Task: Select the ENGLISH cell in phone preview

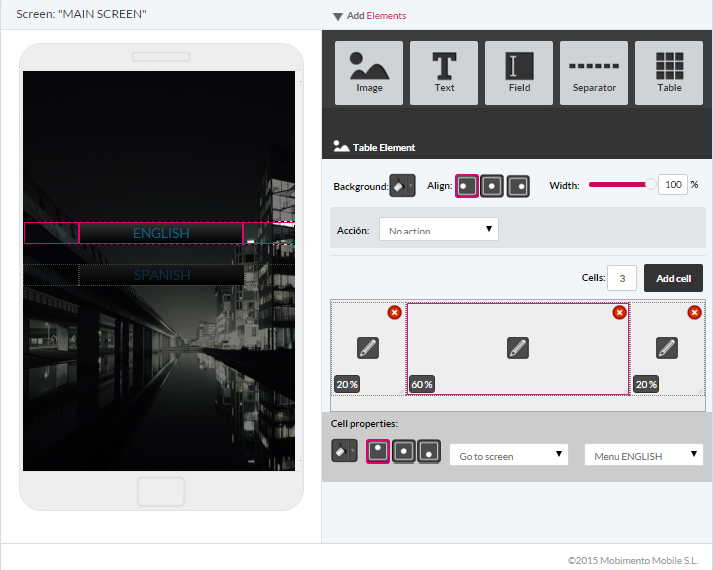Action: coord(161,233)
